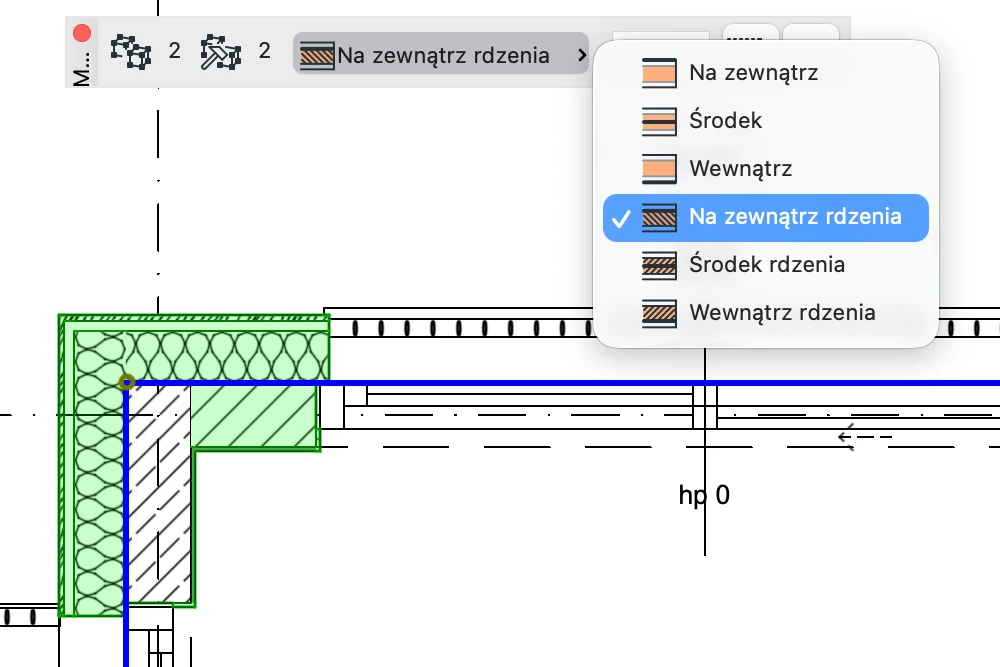Click the 'hp 0' elevation label
This screenshot has width=1000, height=667.
coord(703,495)
